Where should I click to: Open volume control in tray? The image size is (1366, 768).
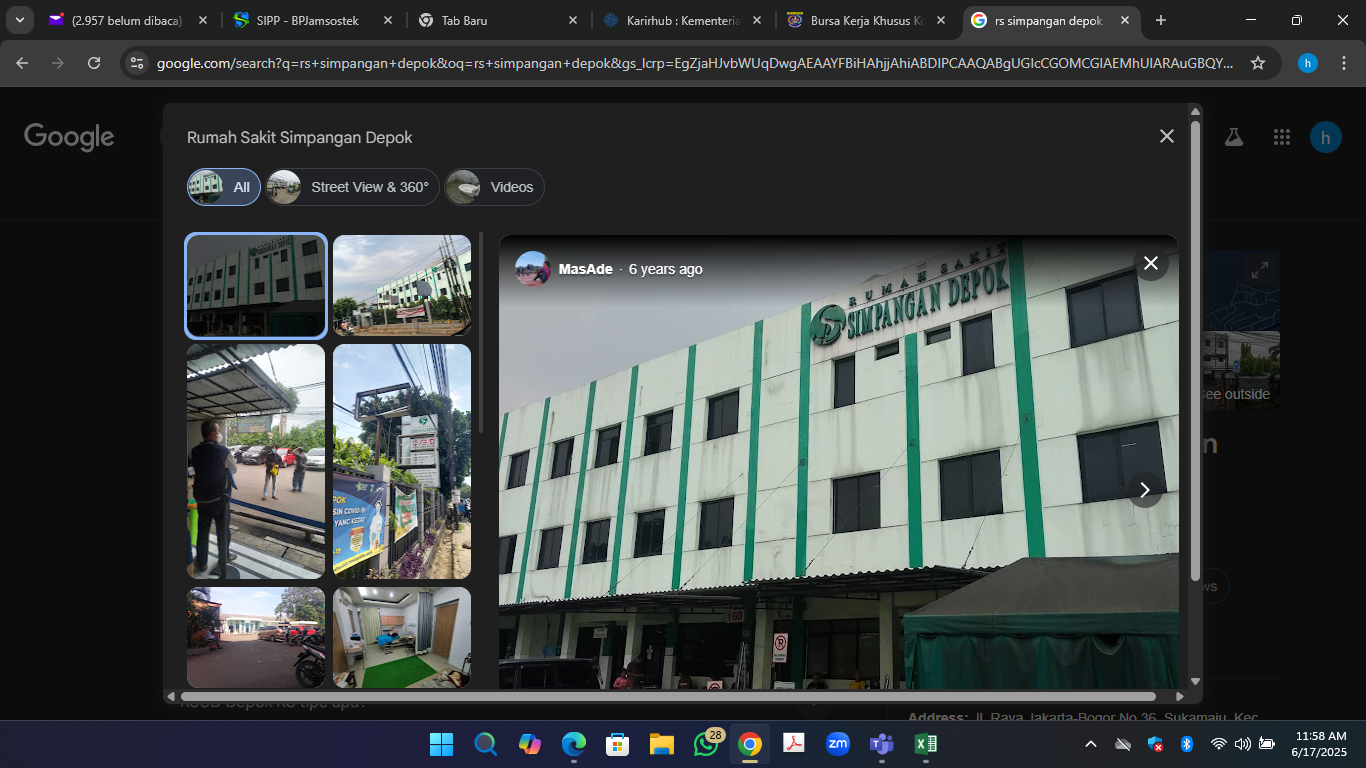pos(1242,744)
